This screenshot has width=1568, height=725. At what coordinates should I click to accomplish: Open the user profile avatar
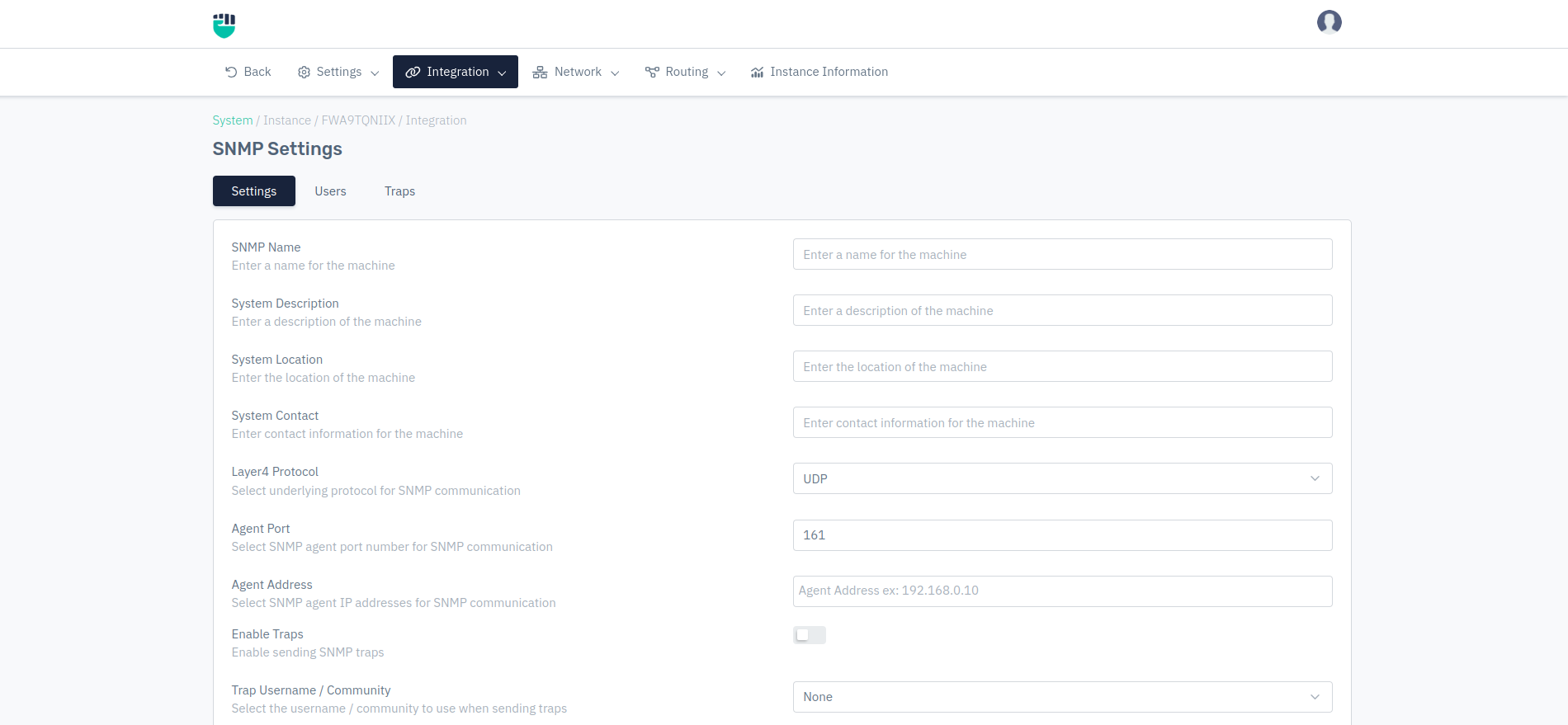point(1329,22)
